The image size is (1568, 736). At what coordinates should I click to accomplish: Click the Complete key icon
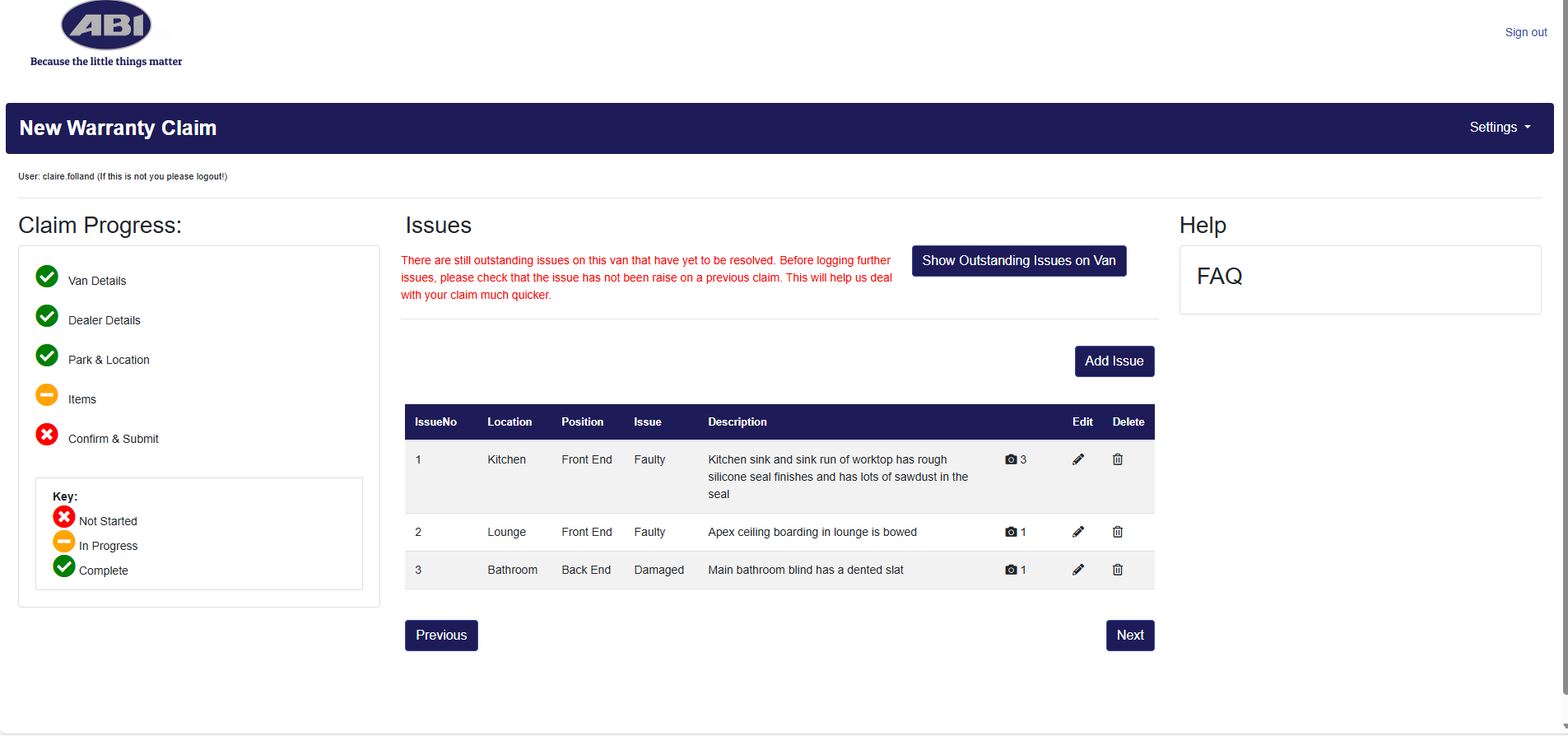(x=64, y=566)
